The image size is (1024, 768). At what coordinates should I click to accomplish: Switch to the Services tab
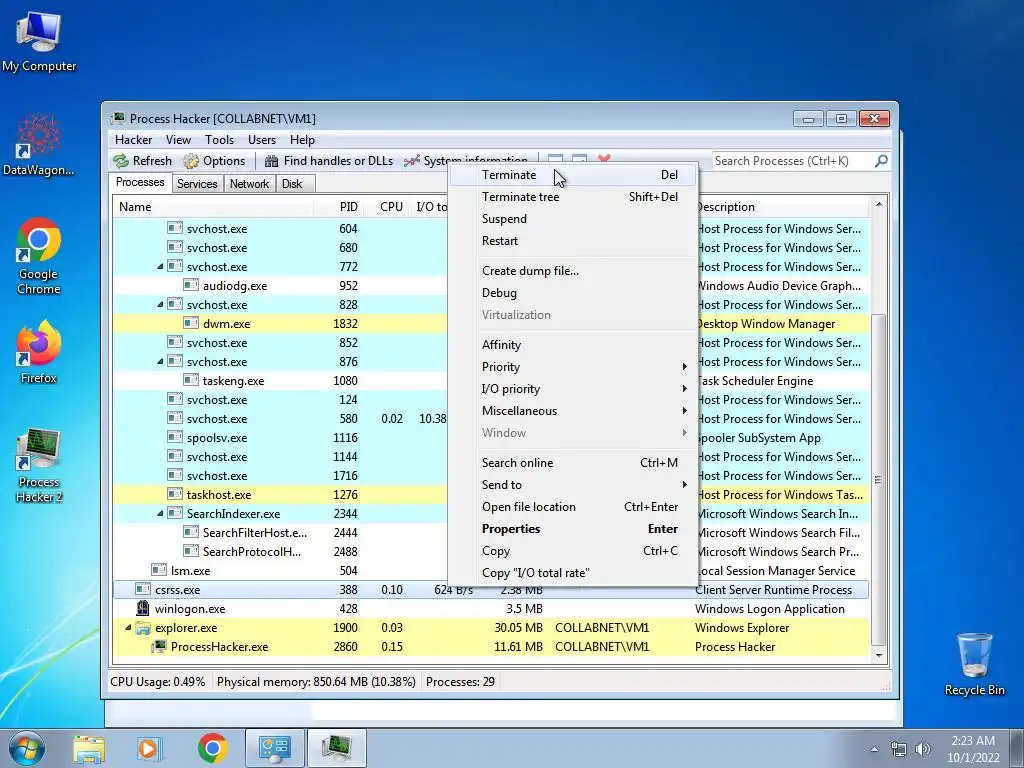(197, 184)
